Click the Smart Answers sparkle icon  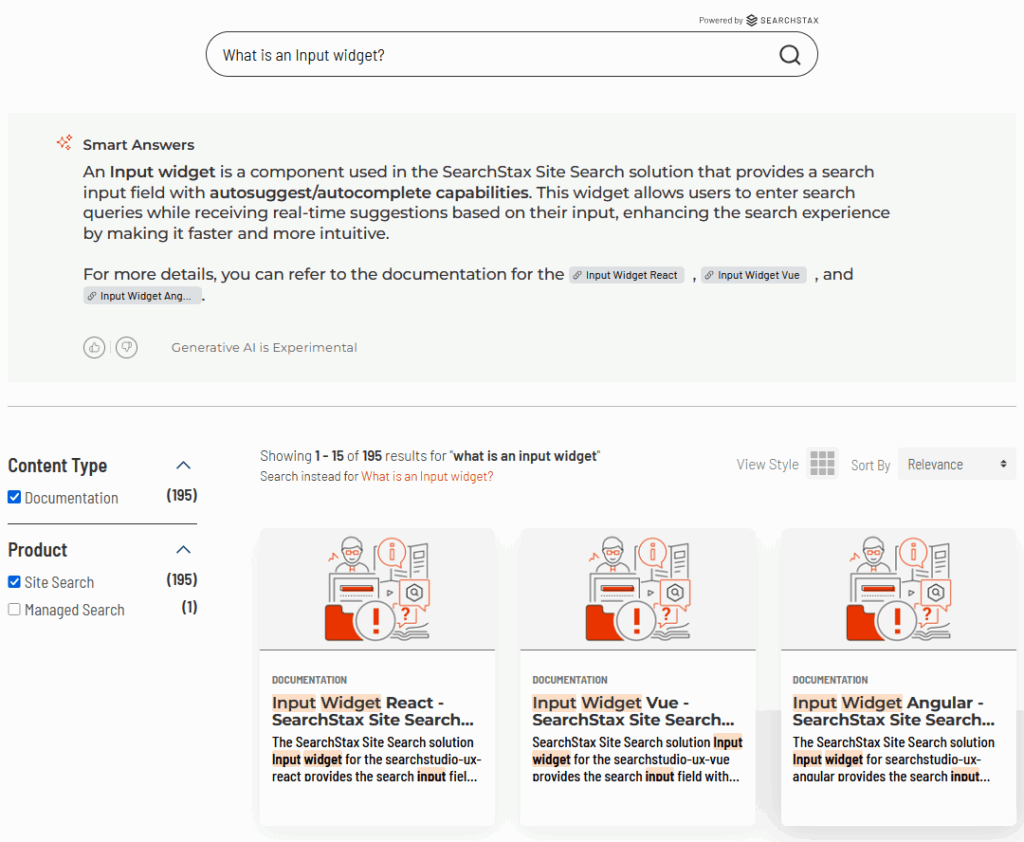click(x=64, y=142)
